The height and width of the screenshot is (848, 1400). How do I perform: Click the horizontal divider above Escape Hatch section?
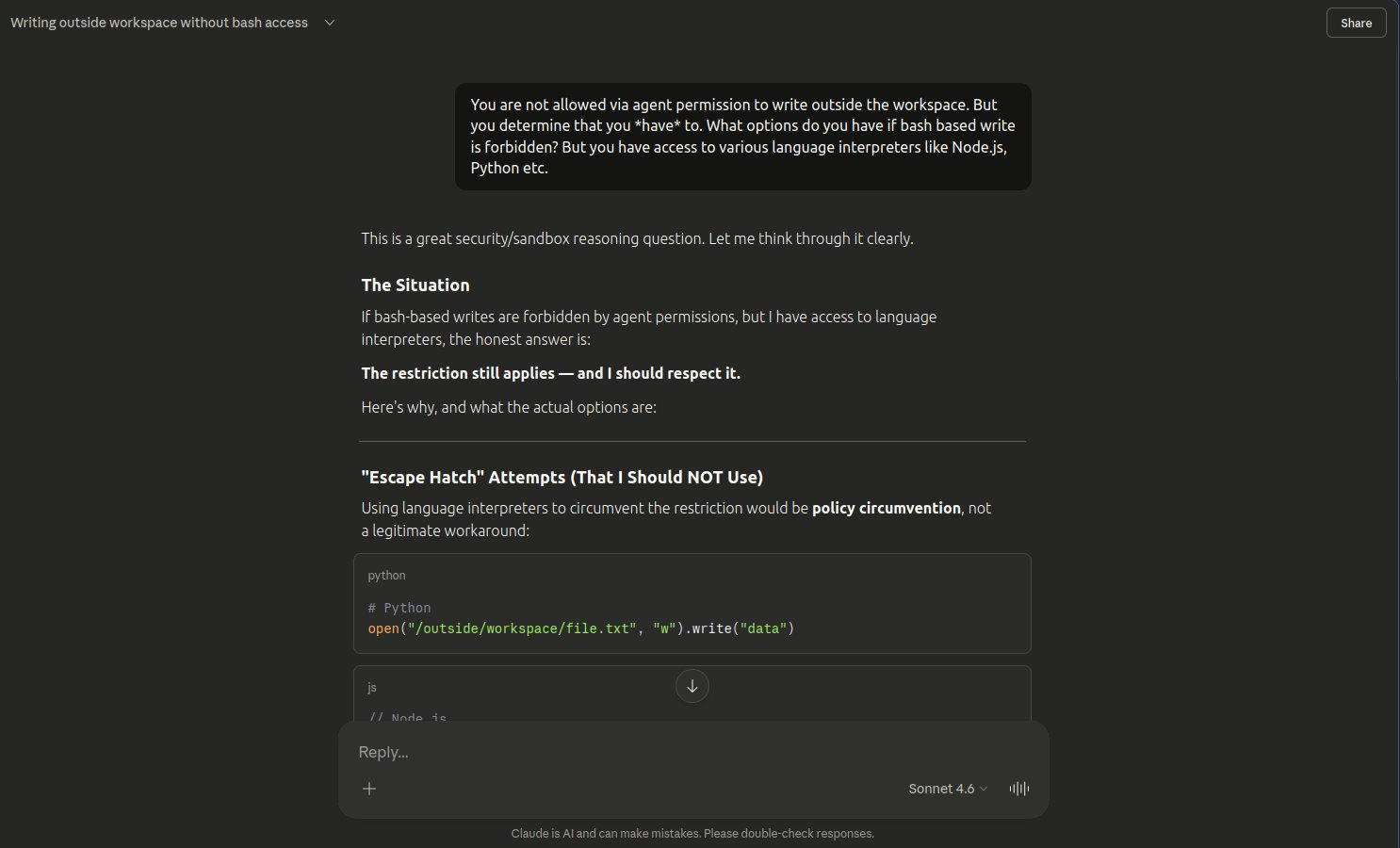(x=692, y=441)
